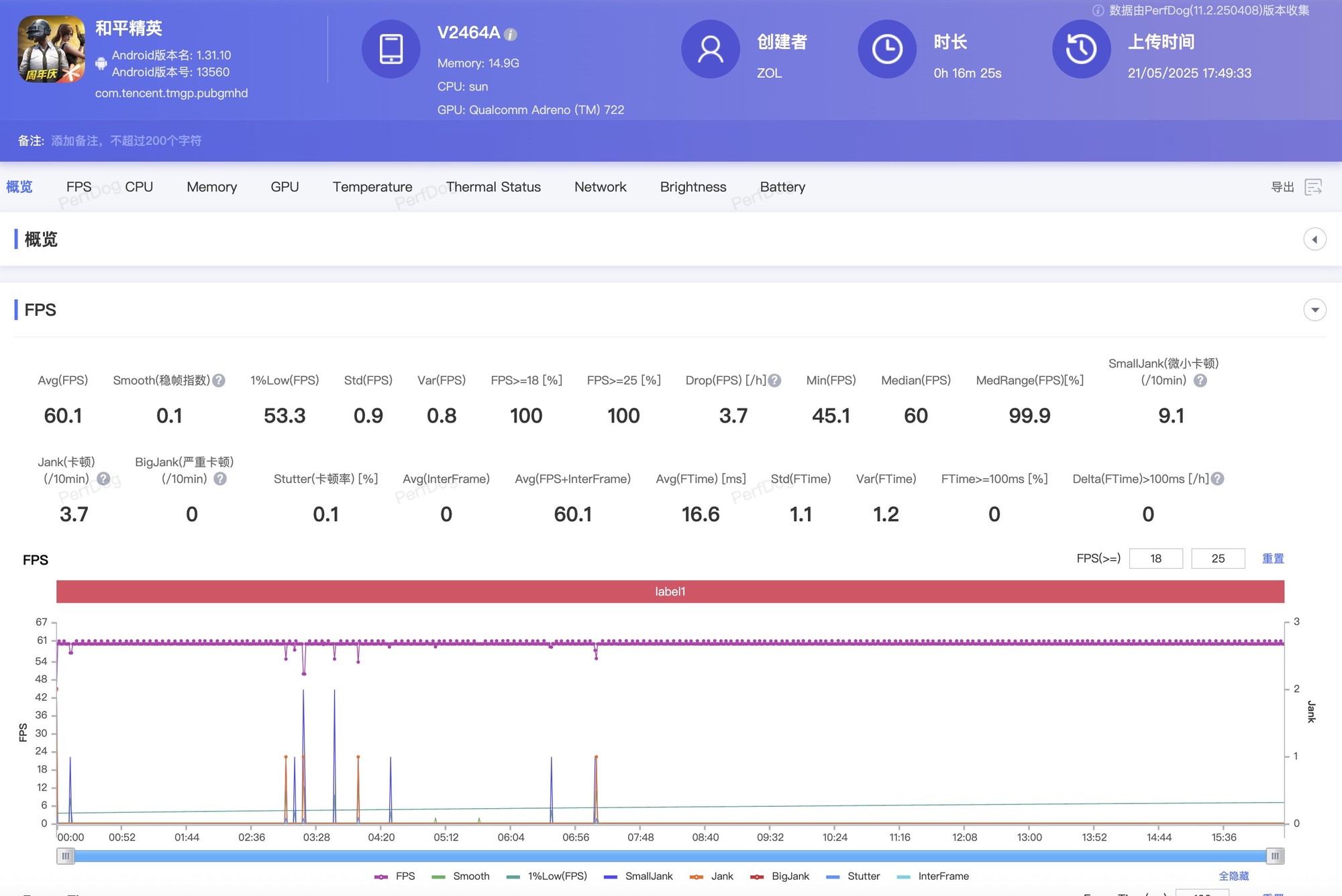
Task: Click help icon beside BigJank (/10min)
Action: [x=220, y=479]
